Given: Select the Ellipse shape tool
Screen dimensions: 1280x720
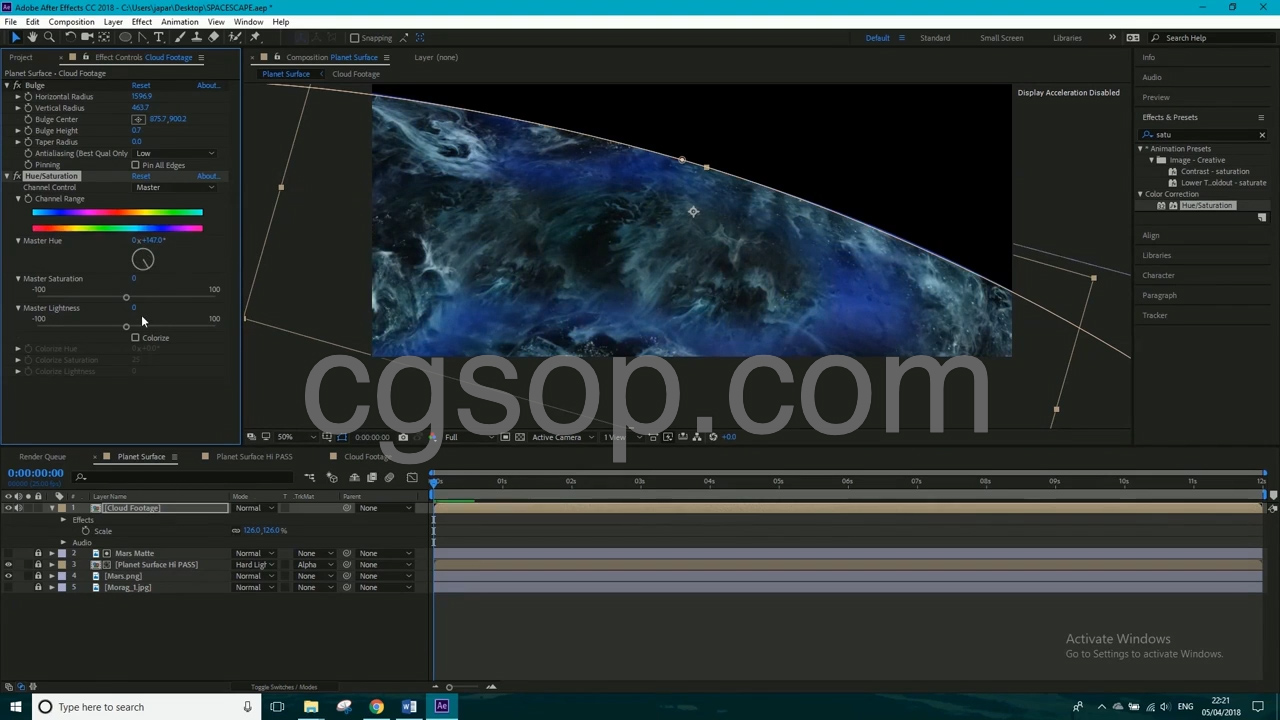Looking at the screenshot, I should pyautogui.click(x=126, y=38).
